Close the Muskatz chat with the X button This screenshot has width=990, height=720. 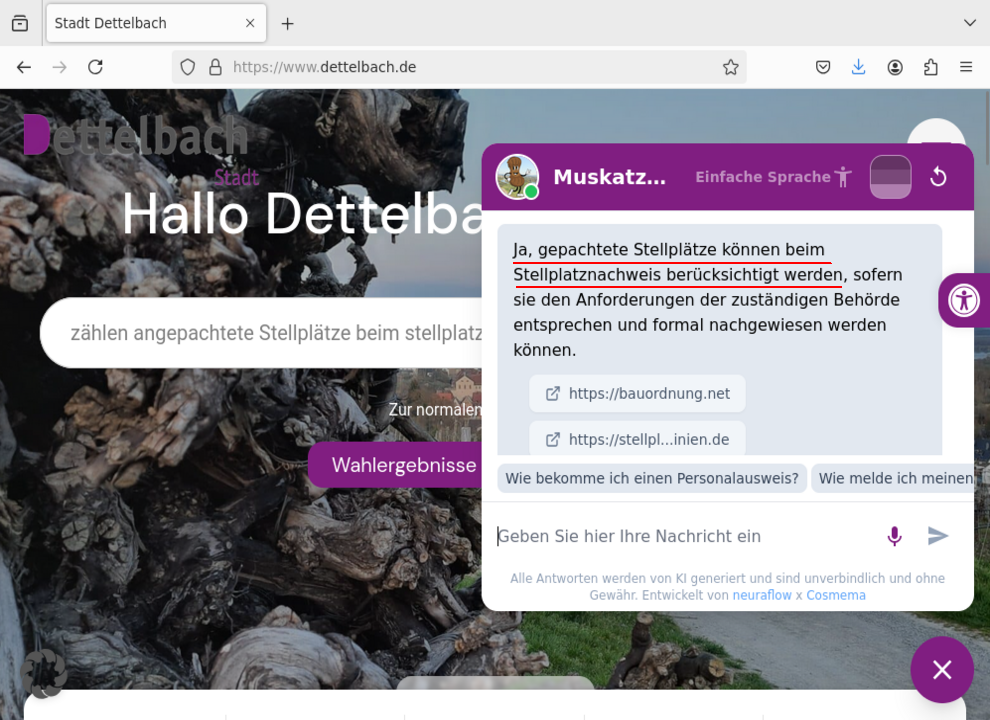(x=941, y=669)
